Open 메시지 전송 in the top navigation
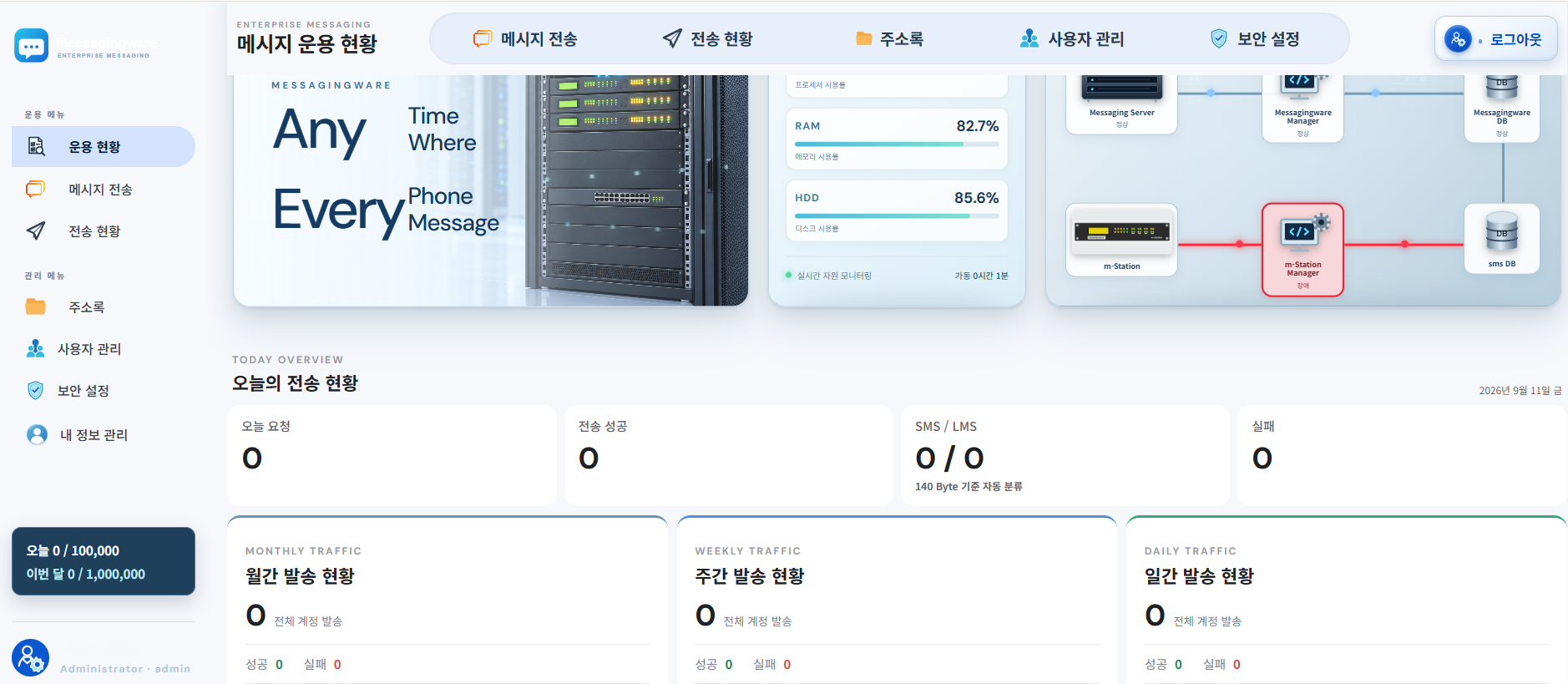 525,39
